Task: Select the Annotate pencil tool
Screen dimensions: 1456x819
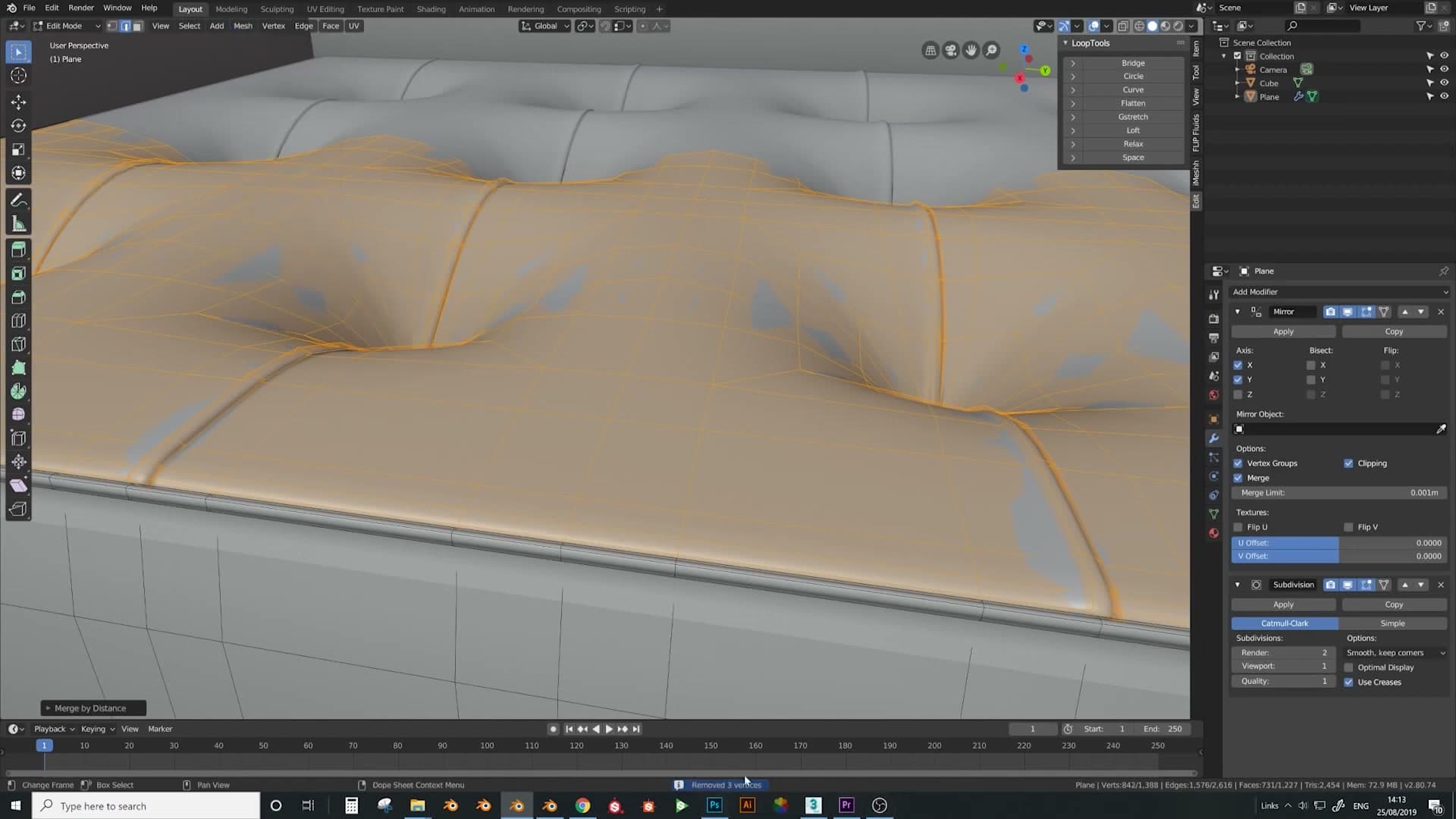Action: [18, 200]
